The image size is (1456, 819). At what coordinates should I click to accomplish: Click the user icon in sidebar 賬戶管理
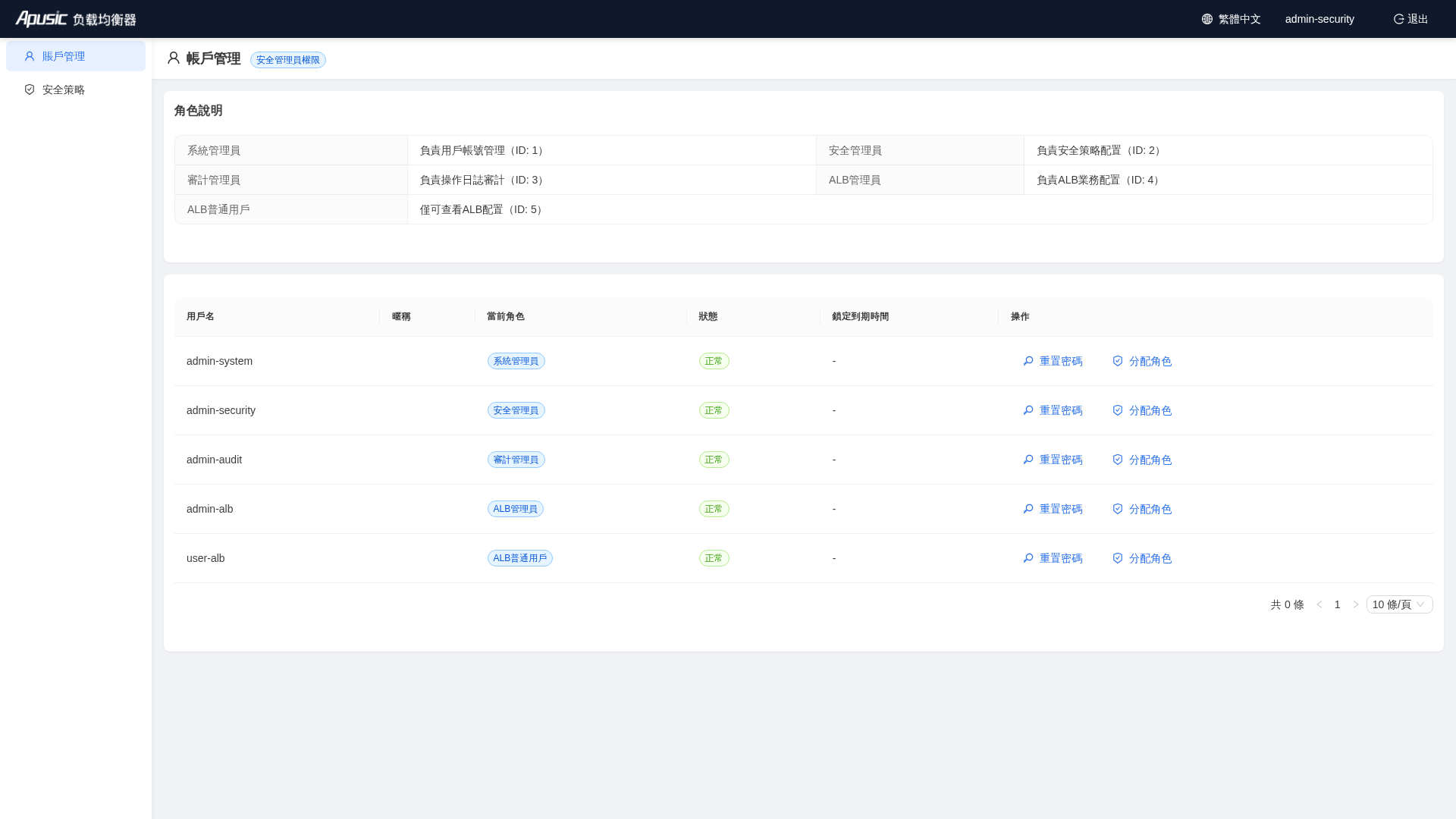point(30,56)
